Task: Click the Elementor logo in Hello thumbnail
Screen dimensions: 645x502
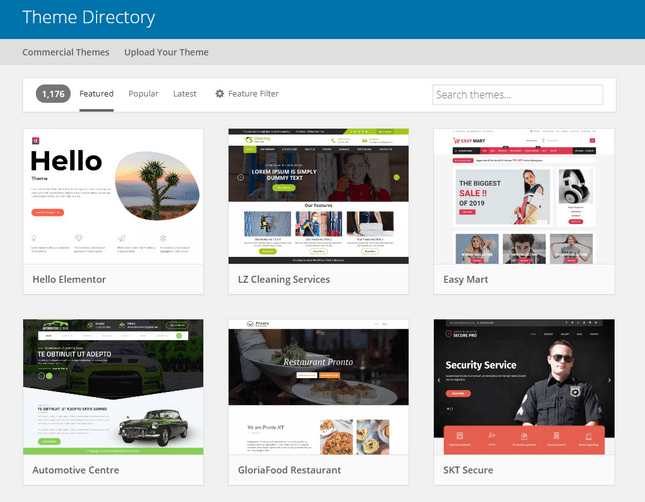Action: [x=35, y=142]
